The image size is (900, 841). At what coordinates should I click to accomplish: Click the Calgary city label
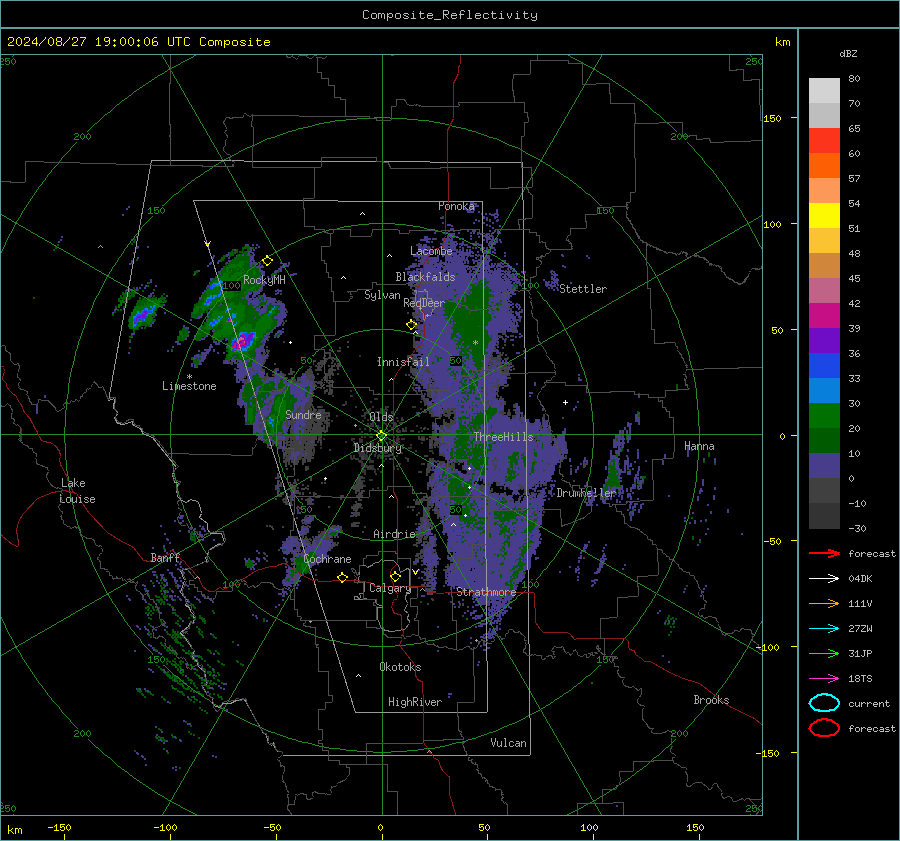390,588
